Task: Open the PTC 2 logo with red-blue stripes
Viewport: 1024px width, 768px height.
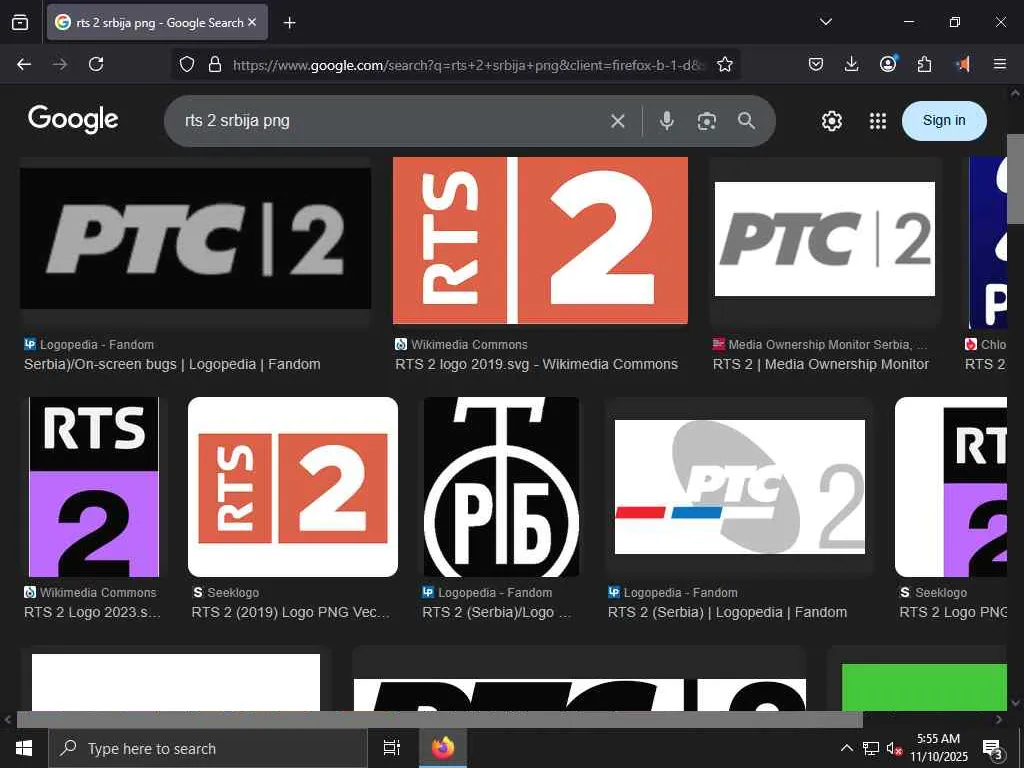Action: coord(740,487)
